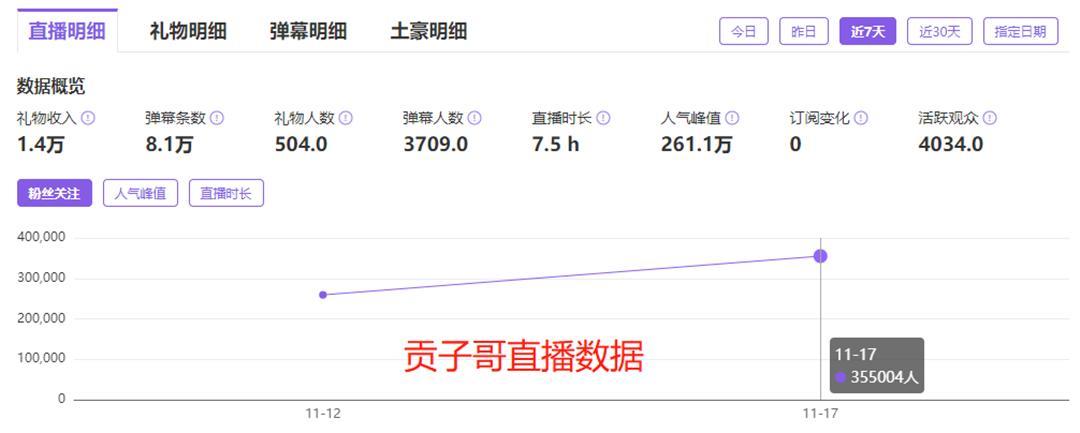The width and height of the screenshot is (1080, 433).
Task: Show info tooltip for 直播时长 metric
Action: coord(603,118)
